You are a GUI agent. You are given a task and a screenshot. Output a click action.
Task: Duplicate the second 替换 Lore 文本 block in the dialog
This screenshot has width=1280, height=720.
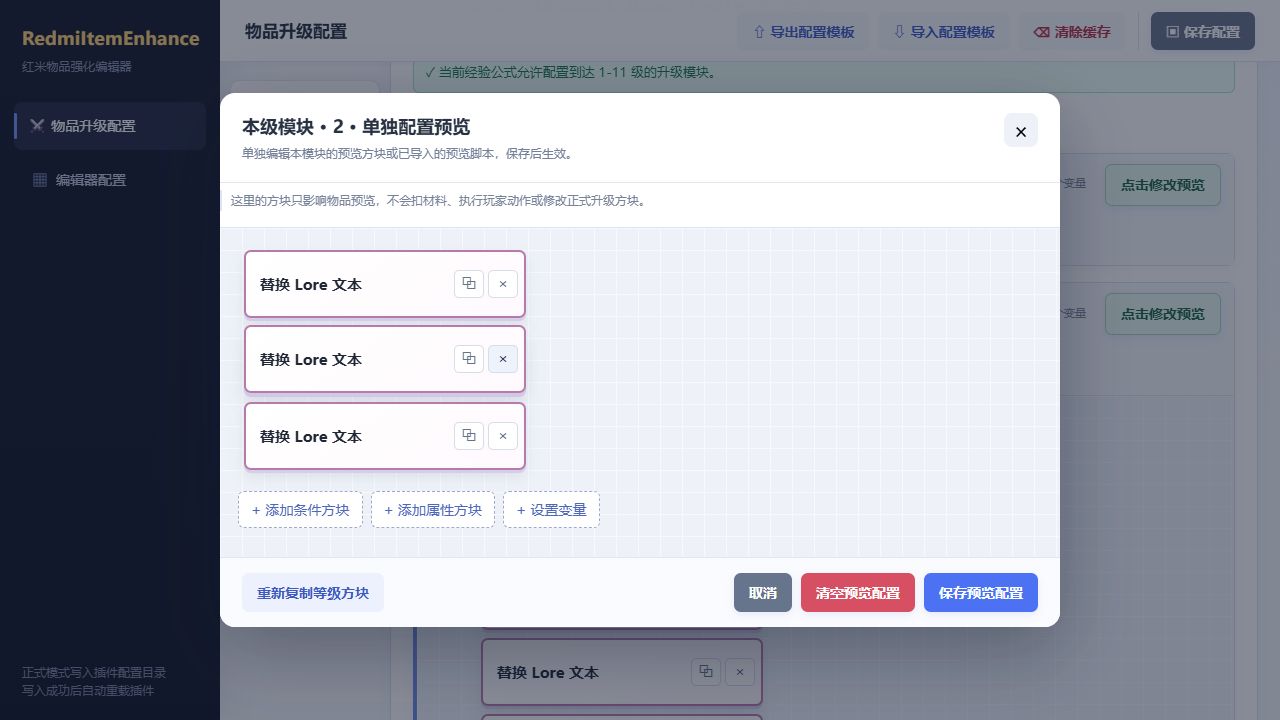click(469, 359)
